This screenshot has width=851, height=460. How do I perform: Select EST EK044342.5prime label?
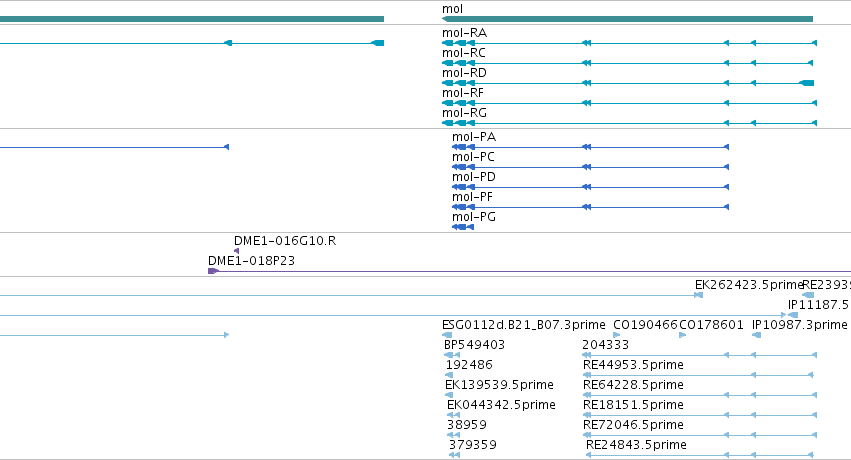click(x=501, y=405)
